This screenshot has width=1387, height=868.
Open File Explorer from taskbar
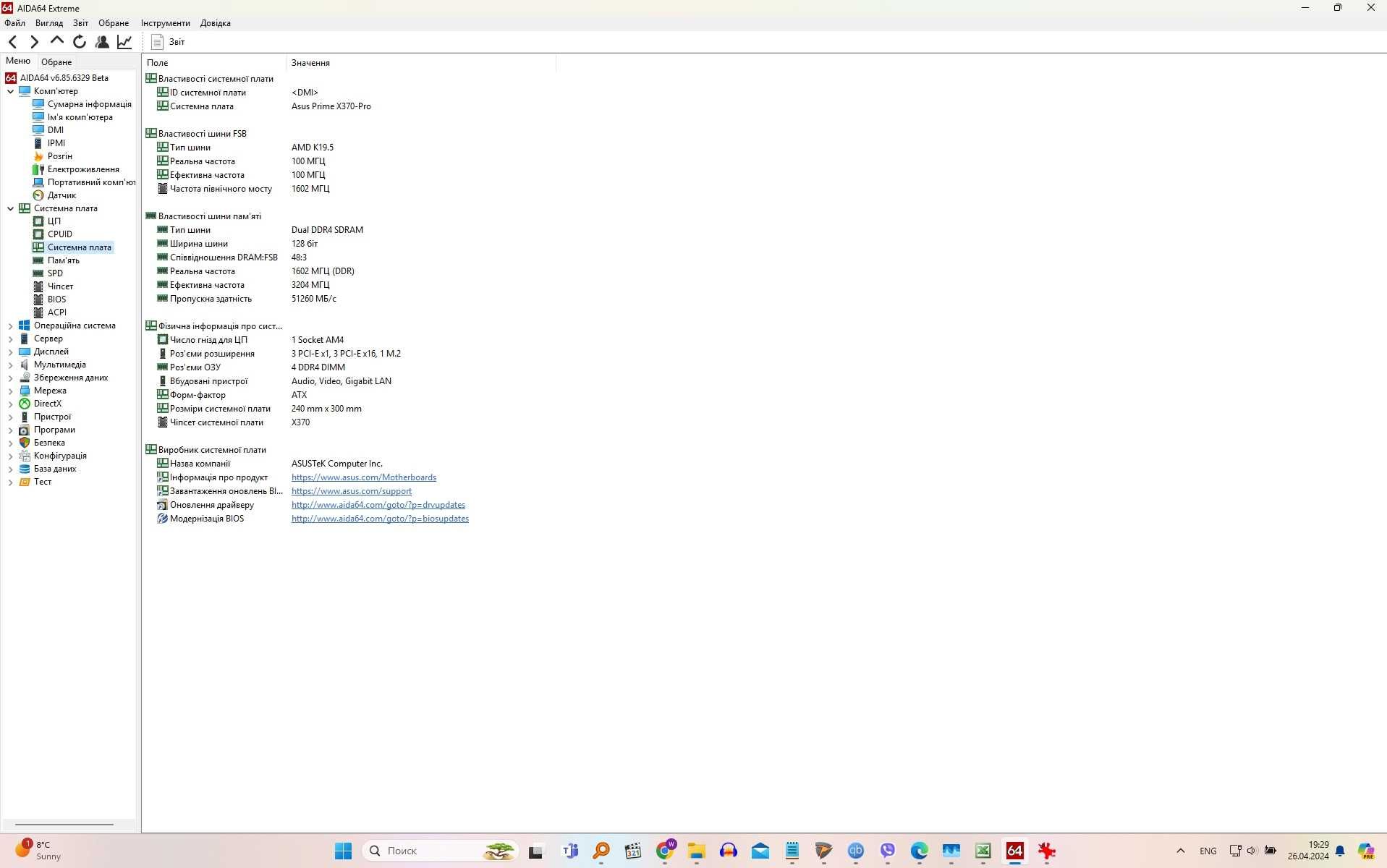point(696,851)
